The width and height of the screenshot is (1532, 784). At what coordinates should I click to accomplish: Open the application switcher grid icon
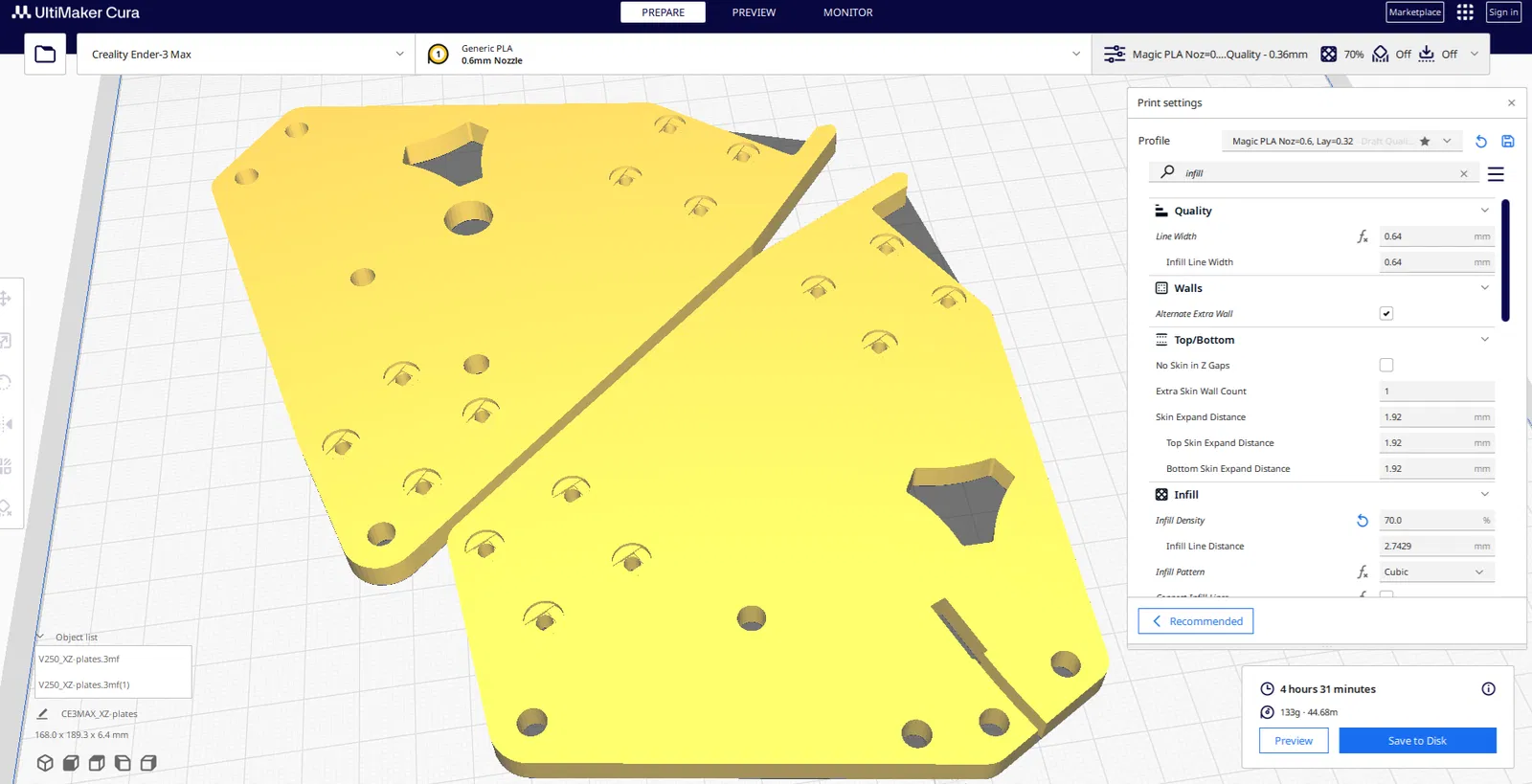1465,12
